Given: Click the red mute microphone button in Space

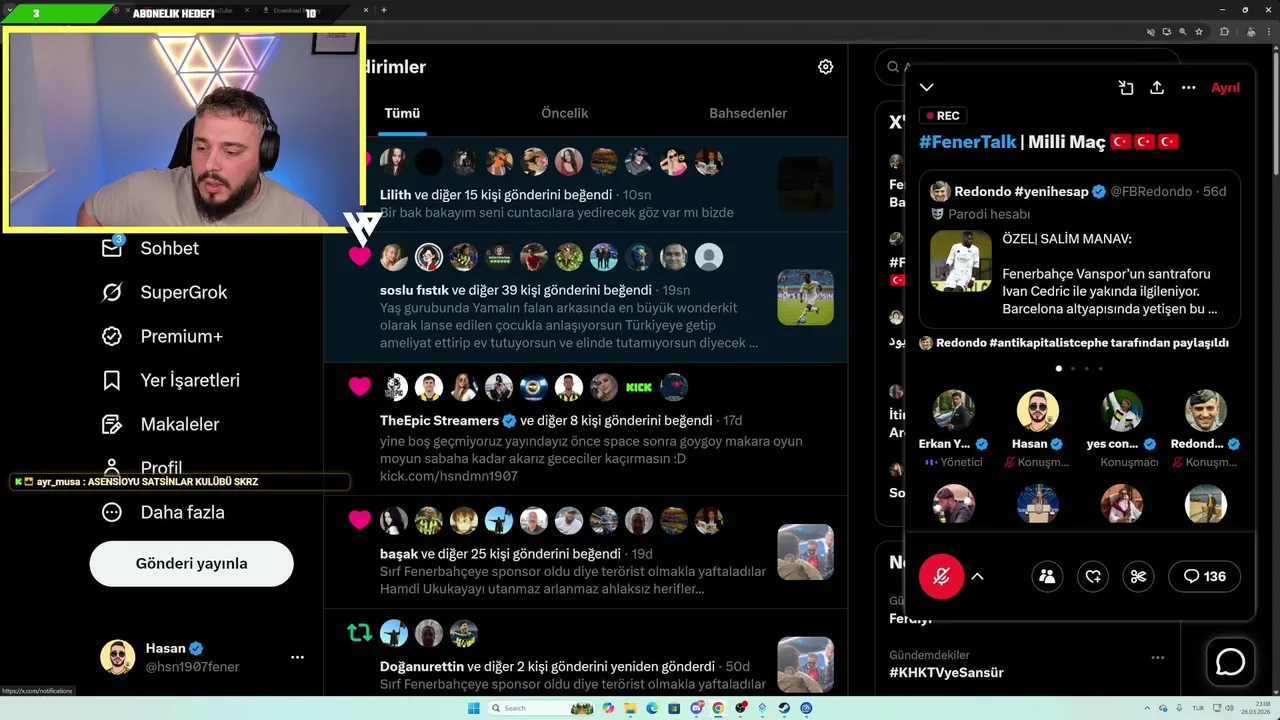Looking at the screenshot, I should click(941, 576).
